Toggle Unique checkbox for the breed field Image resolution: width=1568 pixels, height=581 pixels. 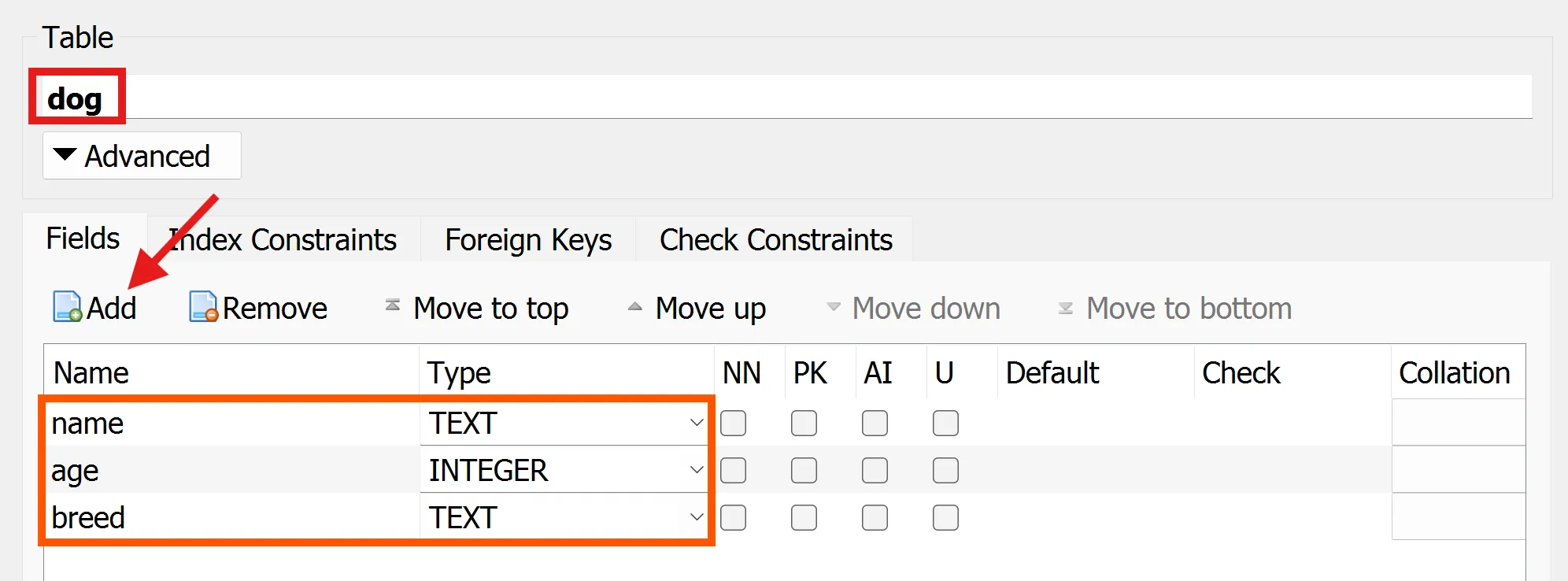pyautogui.click(x=945, y=518)
